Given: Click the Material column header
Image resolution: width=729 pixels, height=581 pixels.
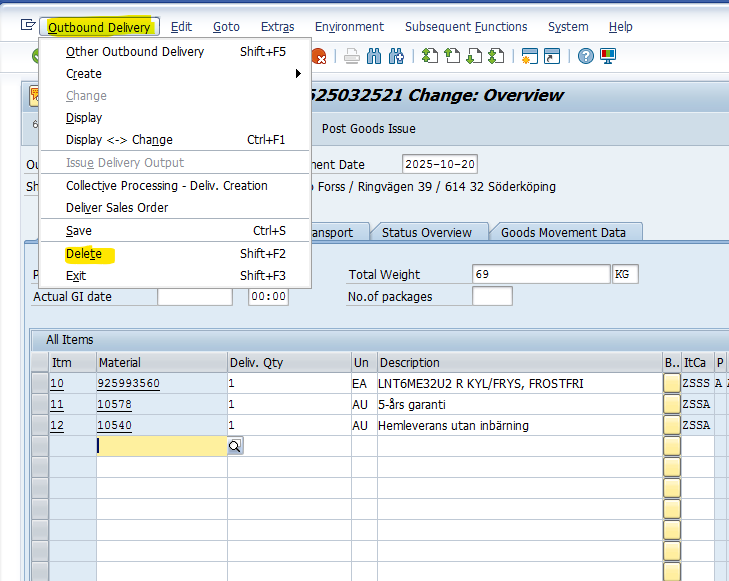Looking at the screenshot, I should click(161, 363).
